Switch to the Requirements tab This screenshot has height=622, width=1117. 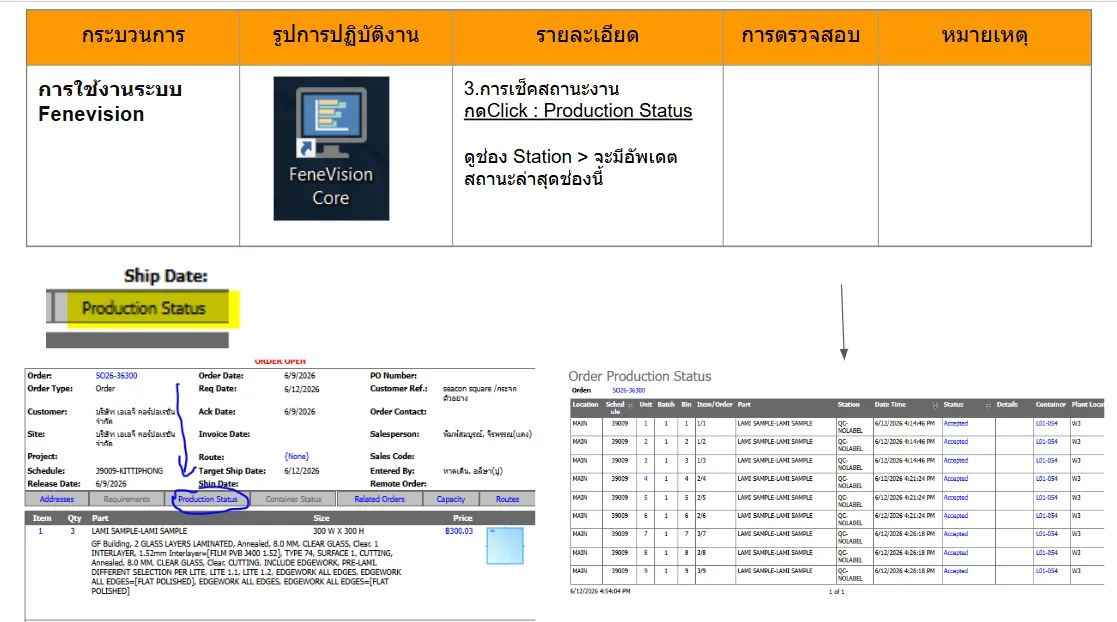click(x=127, y=499)
